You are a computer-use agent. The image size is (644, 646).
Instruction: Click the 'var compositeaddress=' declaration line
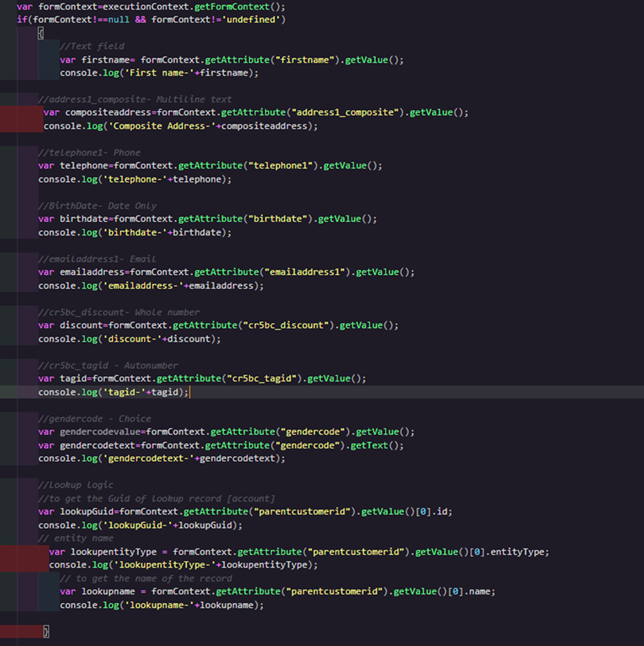point(256,112)
